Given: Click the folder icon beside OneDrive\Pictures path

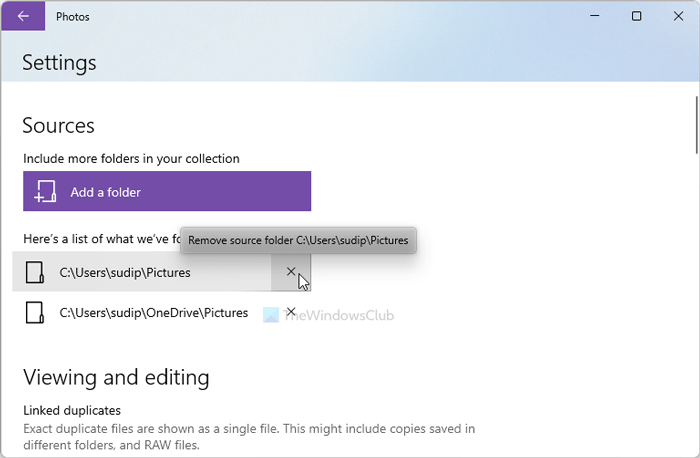Looking at the screenshot, I should (35, 313).
